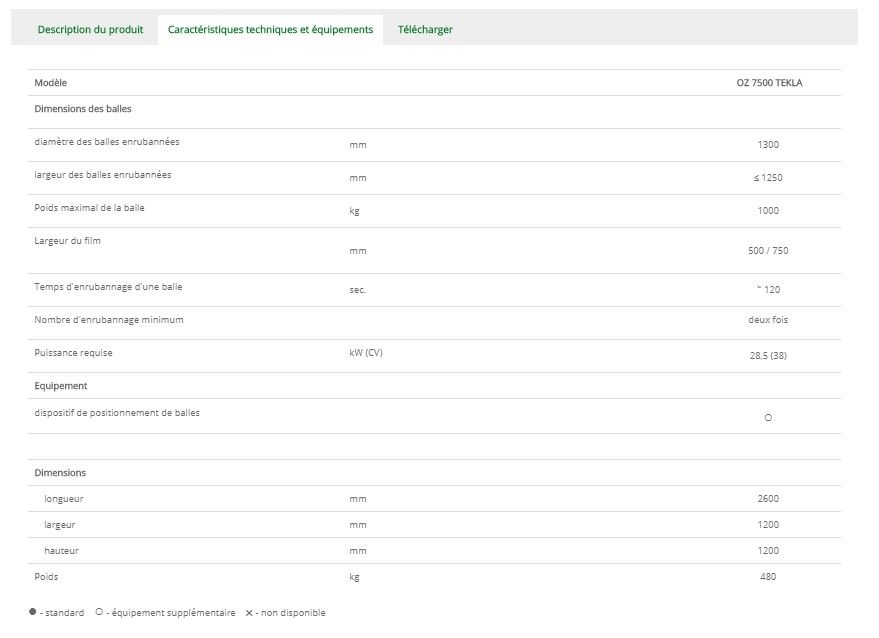Click the deux fois value
This screenshot has height=638, width=879.
coord(768,320)
